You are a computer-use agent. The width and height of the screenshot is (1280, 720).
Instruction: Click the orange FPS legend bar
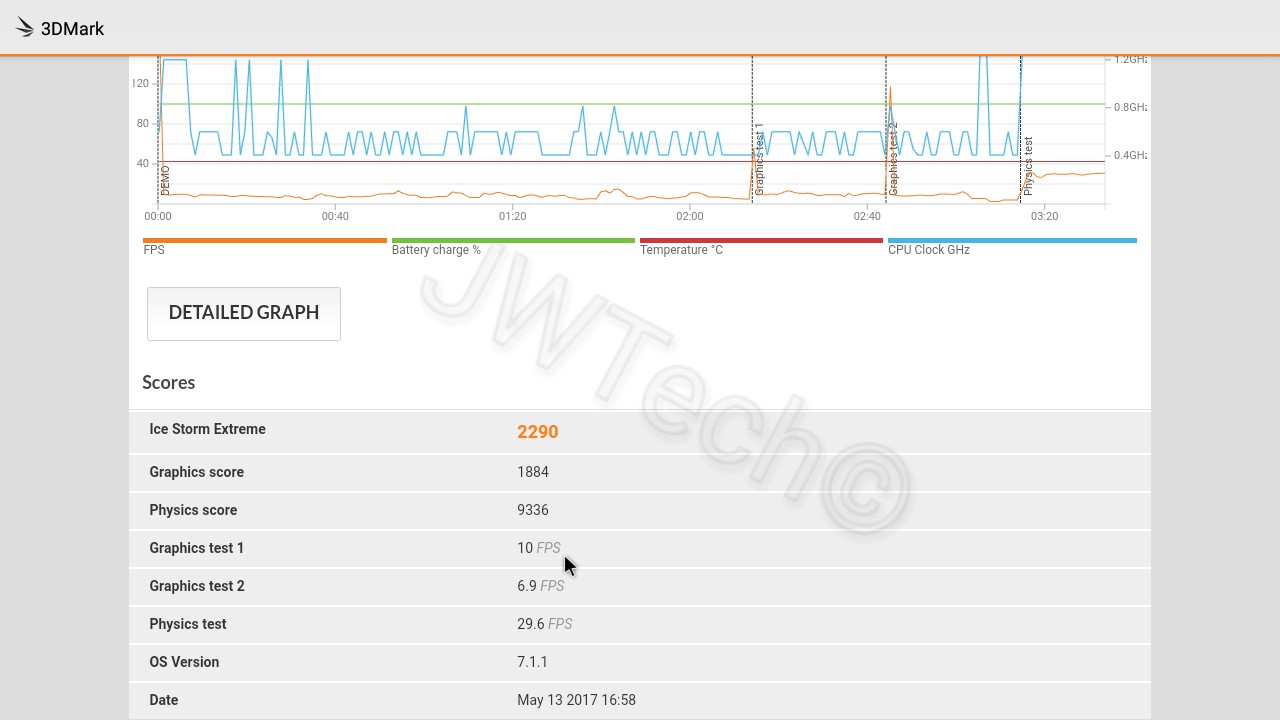pos(264,241)
